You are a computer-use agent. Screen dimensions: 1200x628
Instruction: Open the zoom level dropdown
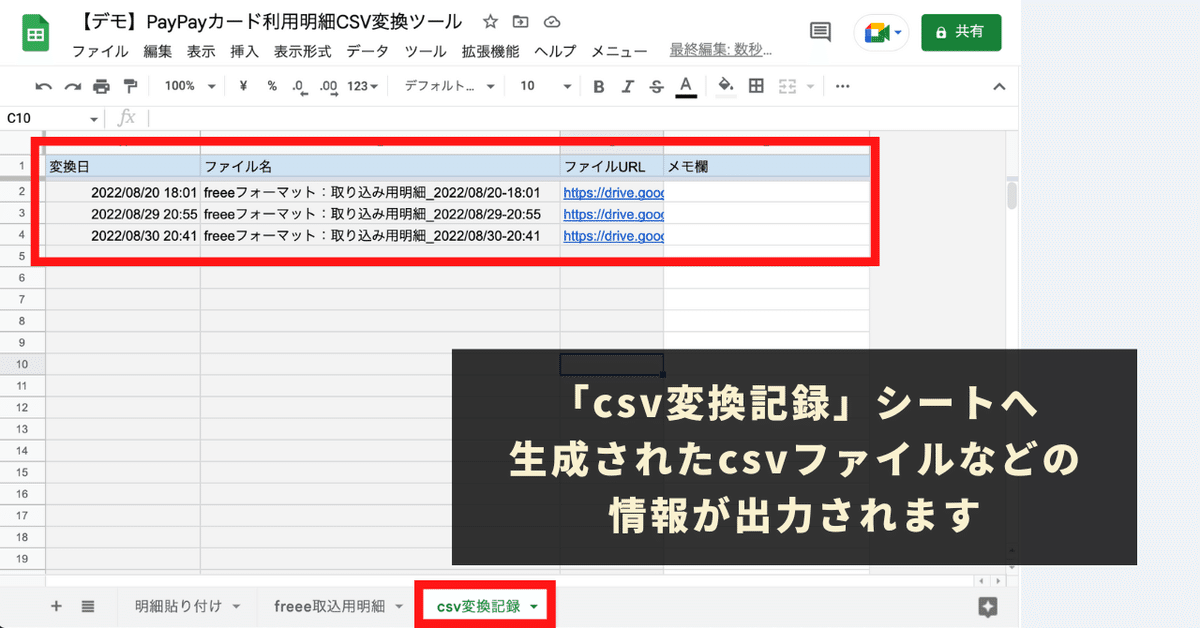188,86
